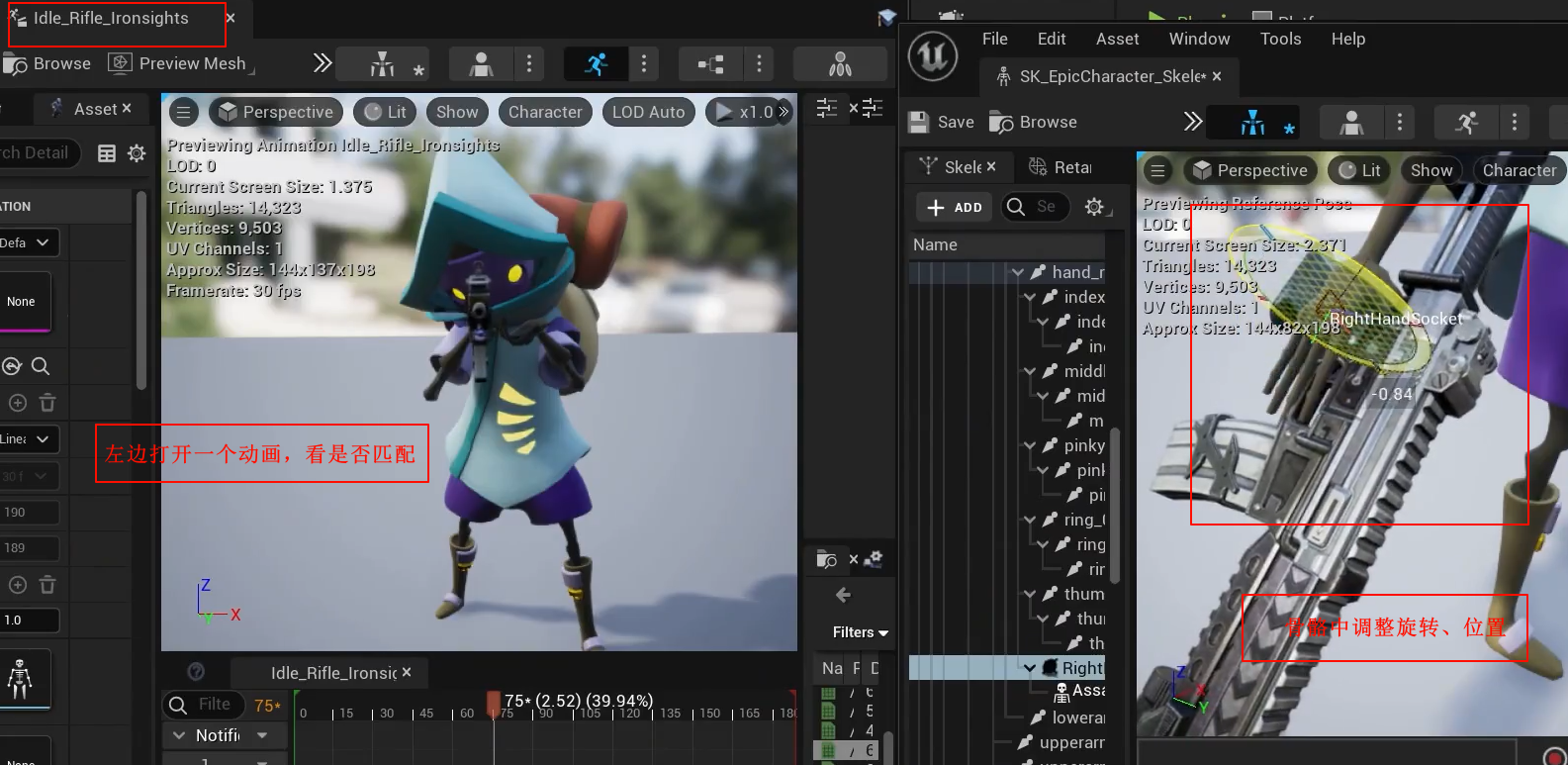Change Lit view mode in left viewport
Image resolution: width=1568 pixels, height=765 pixels.
(x=386, y=112)
